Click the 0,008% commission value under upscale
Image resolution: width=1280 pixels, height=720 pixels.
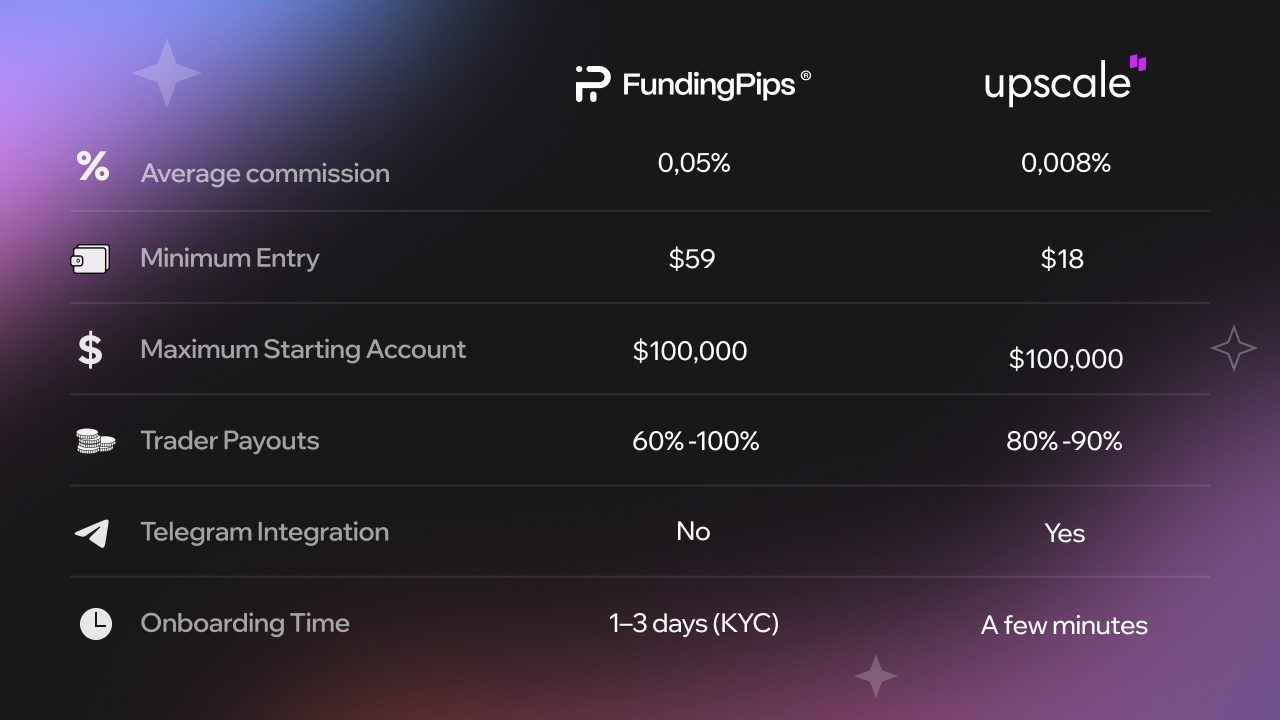(x=1066, y=163)
